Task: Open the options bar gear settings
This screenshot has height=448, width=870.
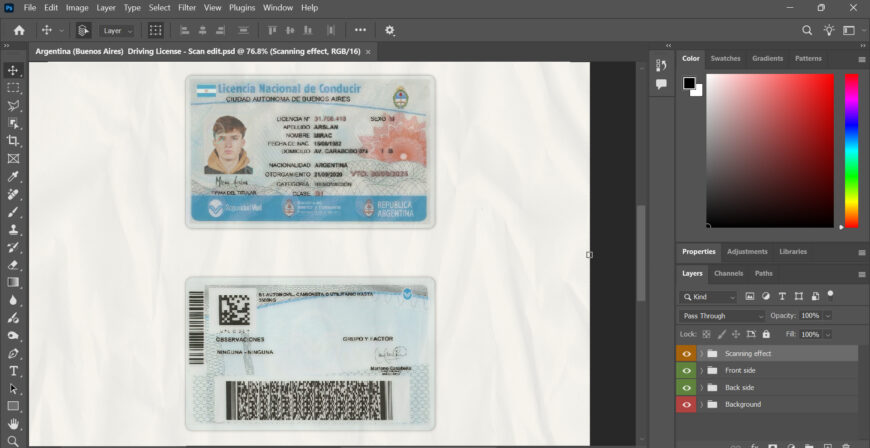Action: [x=390, y=31]
